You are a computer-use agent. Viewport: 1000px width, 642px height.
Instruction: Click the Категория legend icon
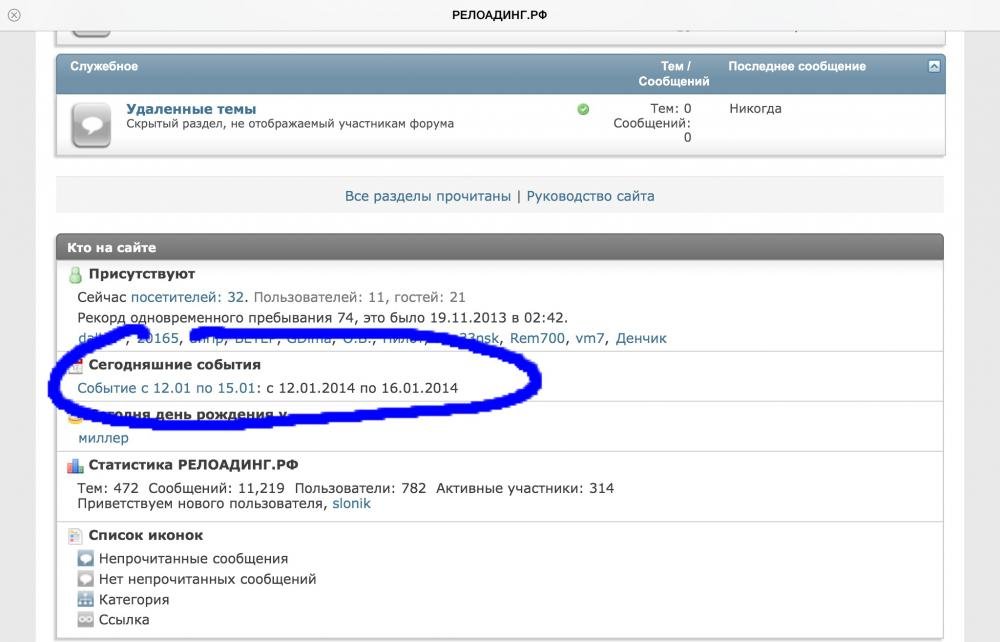tap(86, 600)
